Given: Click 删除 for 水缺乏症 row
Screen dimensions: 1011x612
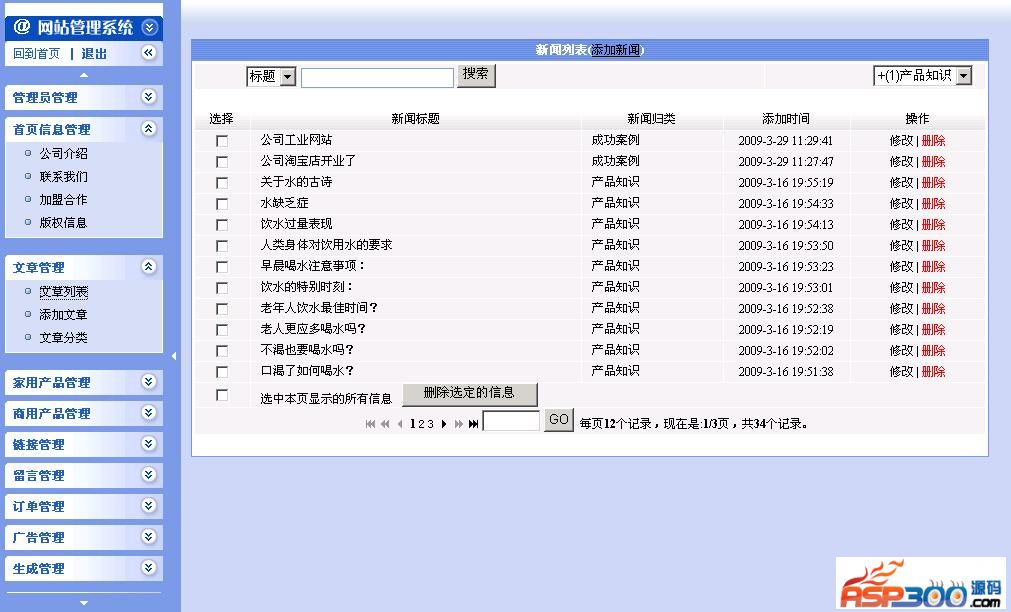Looking at the screenshot, I should (933, 204).
